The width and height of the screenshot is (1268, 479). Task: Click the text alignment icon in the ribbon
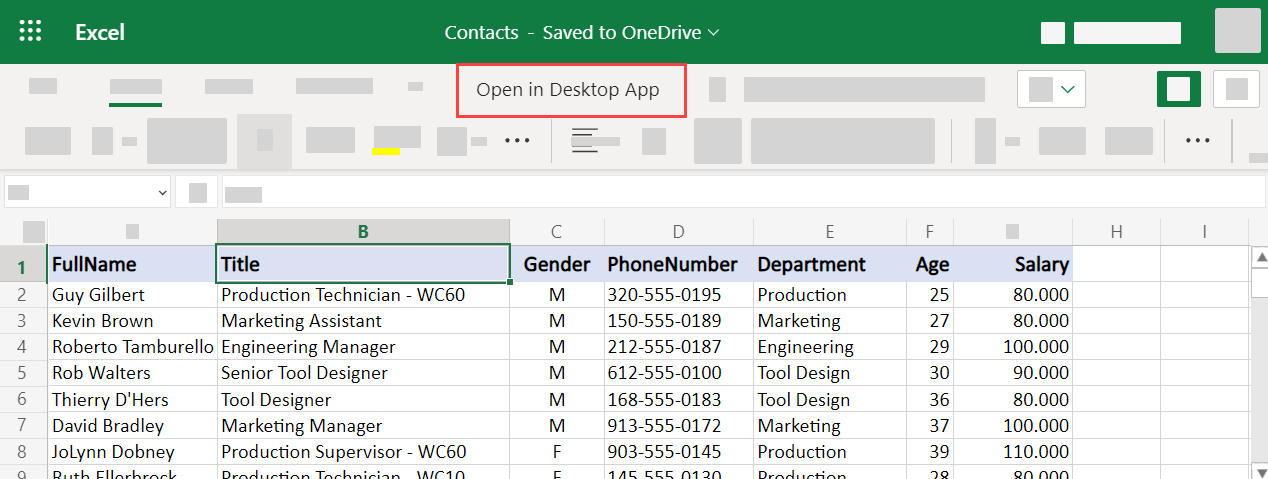coord(584,141)
